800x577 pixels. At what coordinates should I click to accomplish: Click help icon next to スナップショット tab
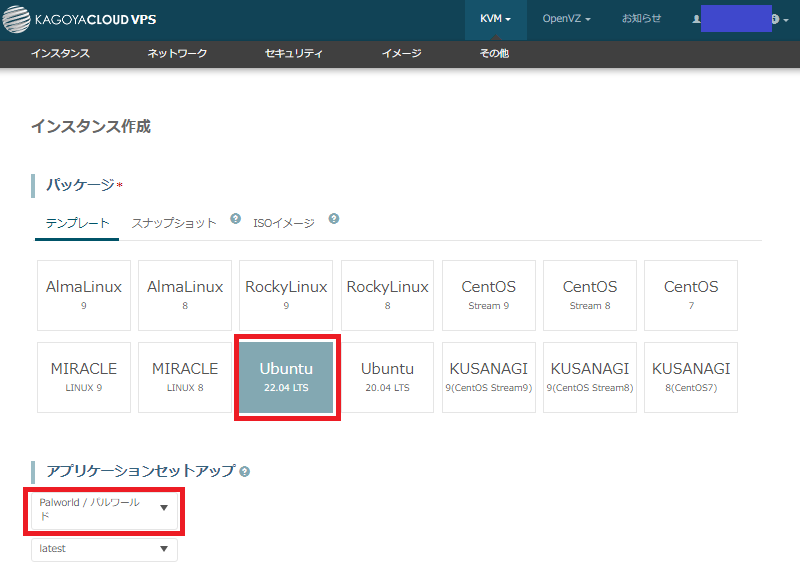[x=235, y=219]
